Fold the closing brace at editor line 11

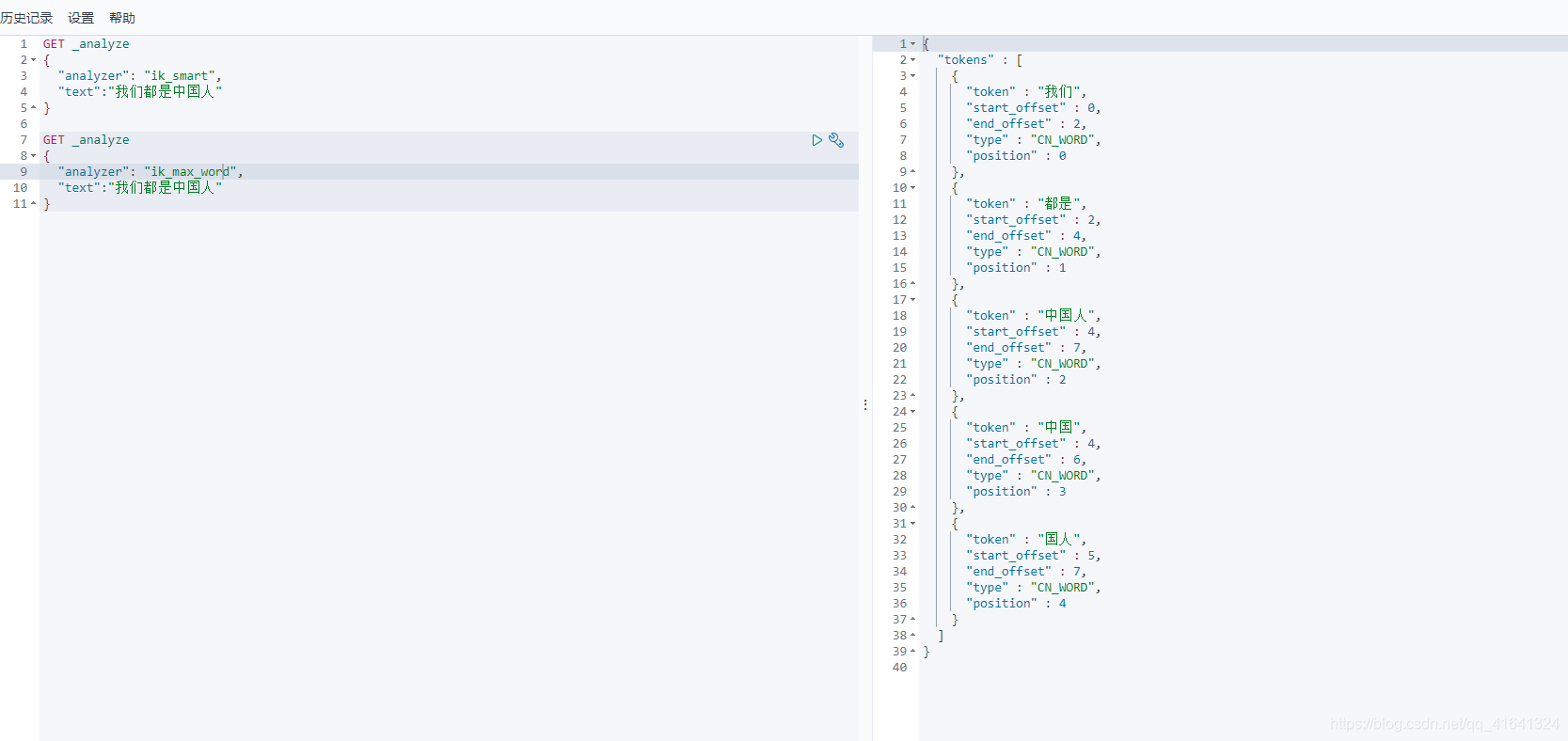pos(34,204)
